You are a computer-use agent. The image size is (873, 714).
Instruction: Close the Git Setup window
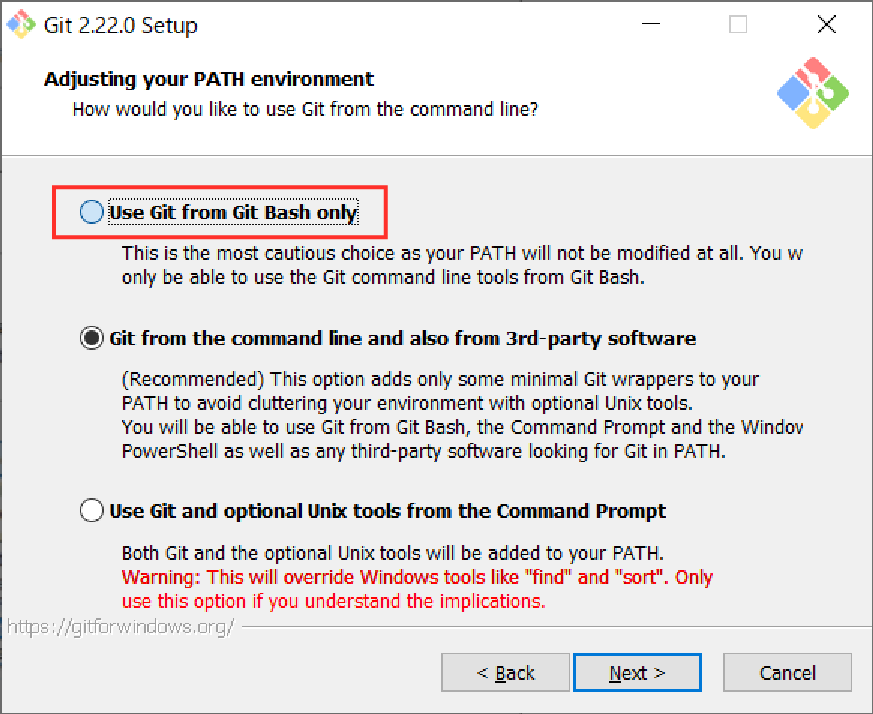click(826, 25)
